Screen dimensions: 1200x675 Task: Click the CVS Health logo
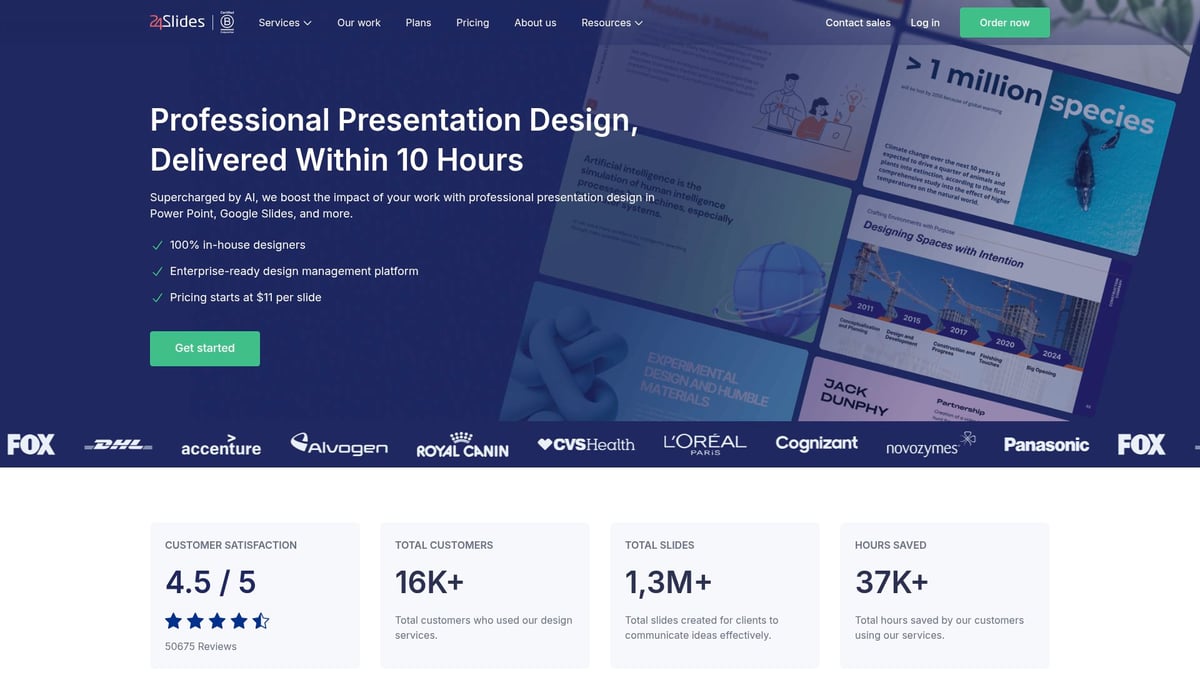(586, 444)
